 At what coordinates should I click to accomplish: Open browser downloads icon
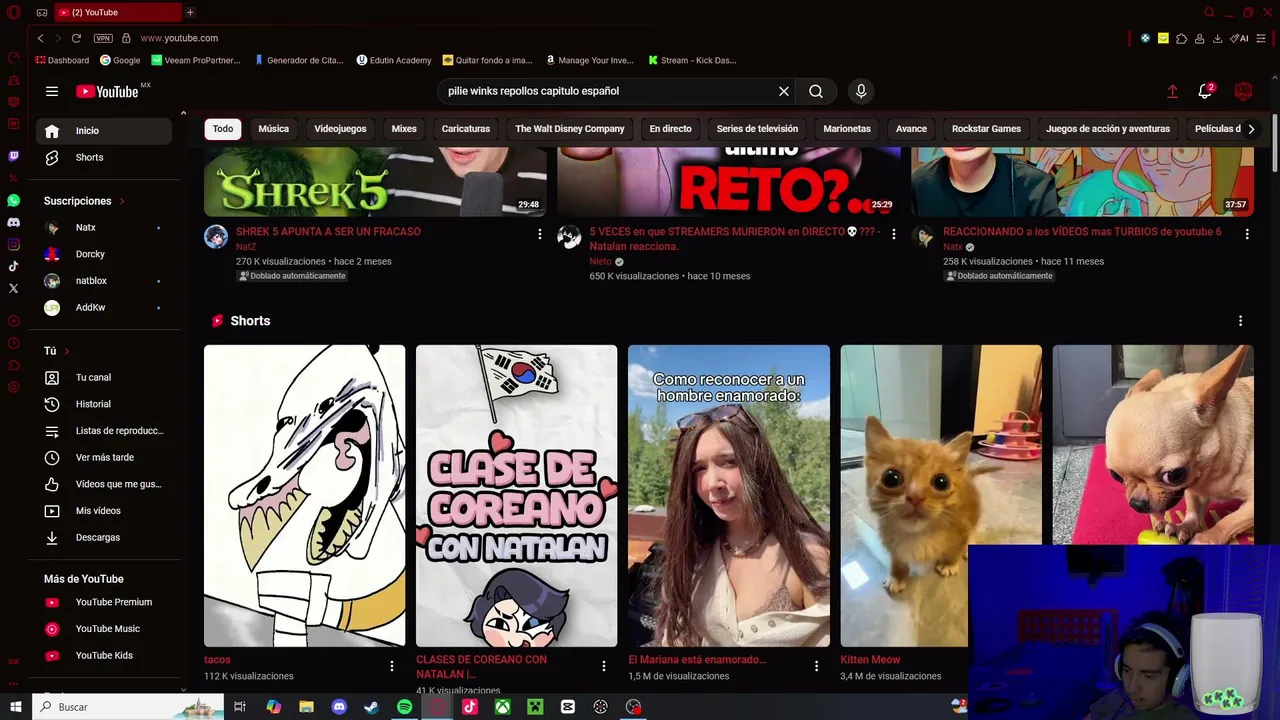click(1217, 38)
